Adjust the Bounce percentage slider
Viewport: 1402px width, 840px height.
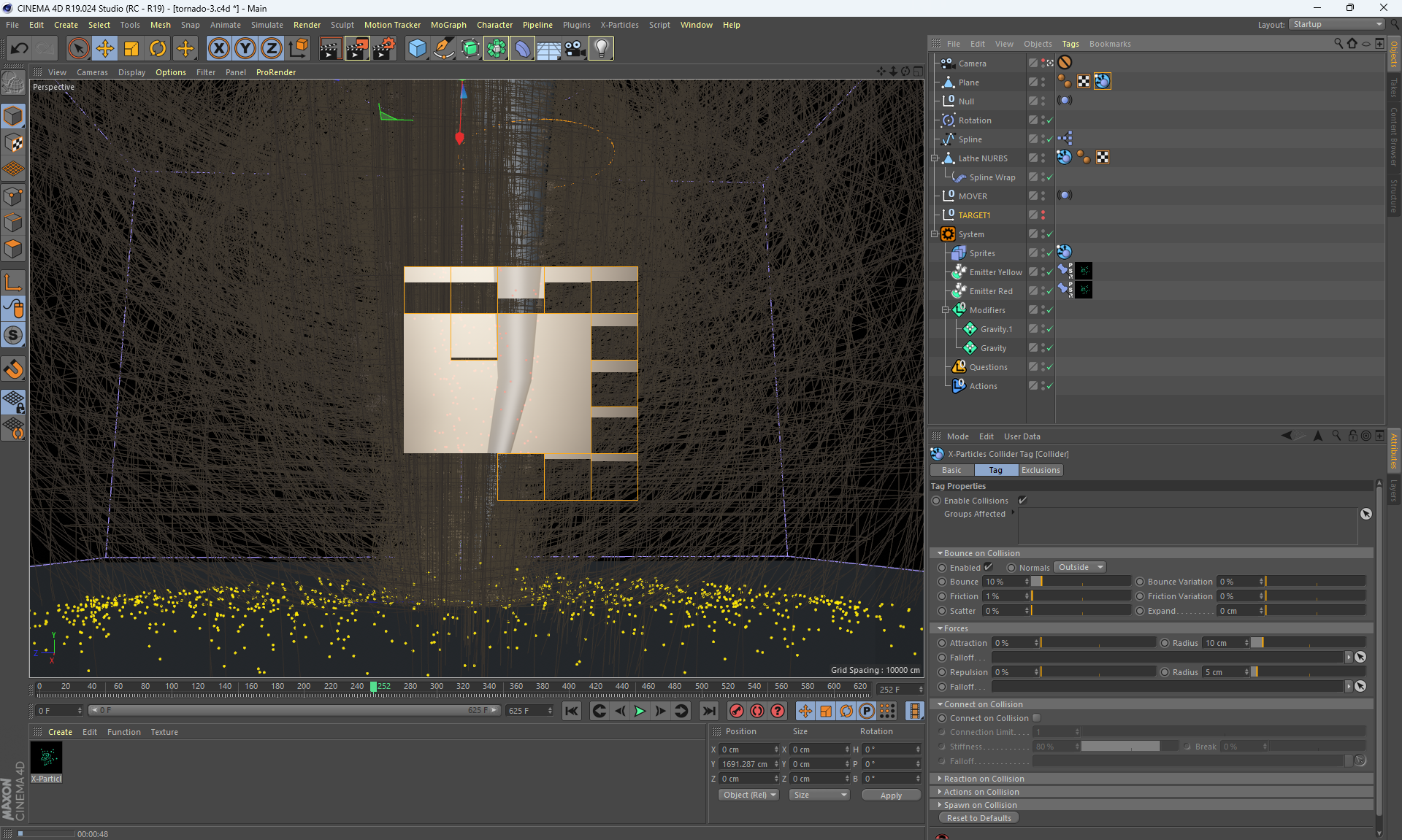click(x=1081, y=582)
